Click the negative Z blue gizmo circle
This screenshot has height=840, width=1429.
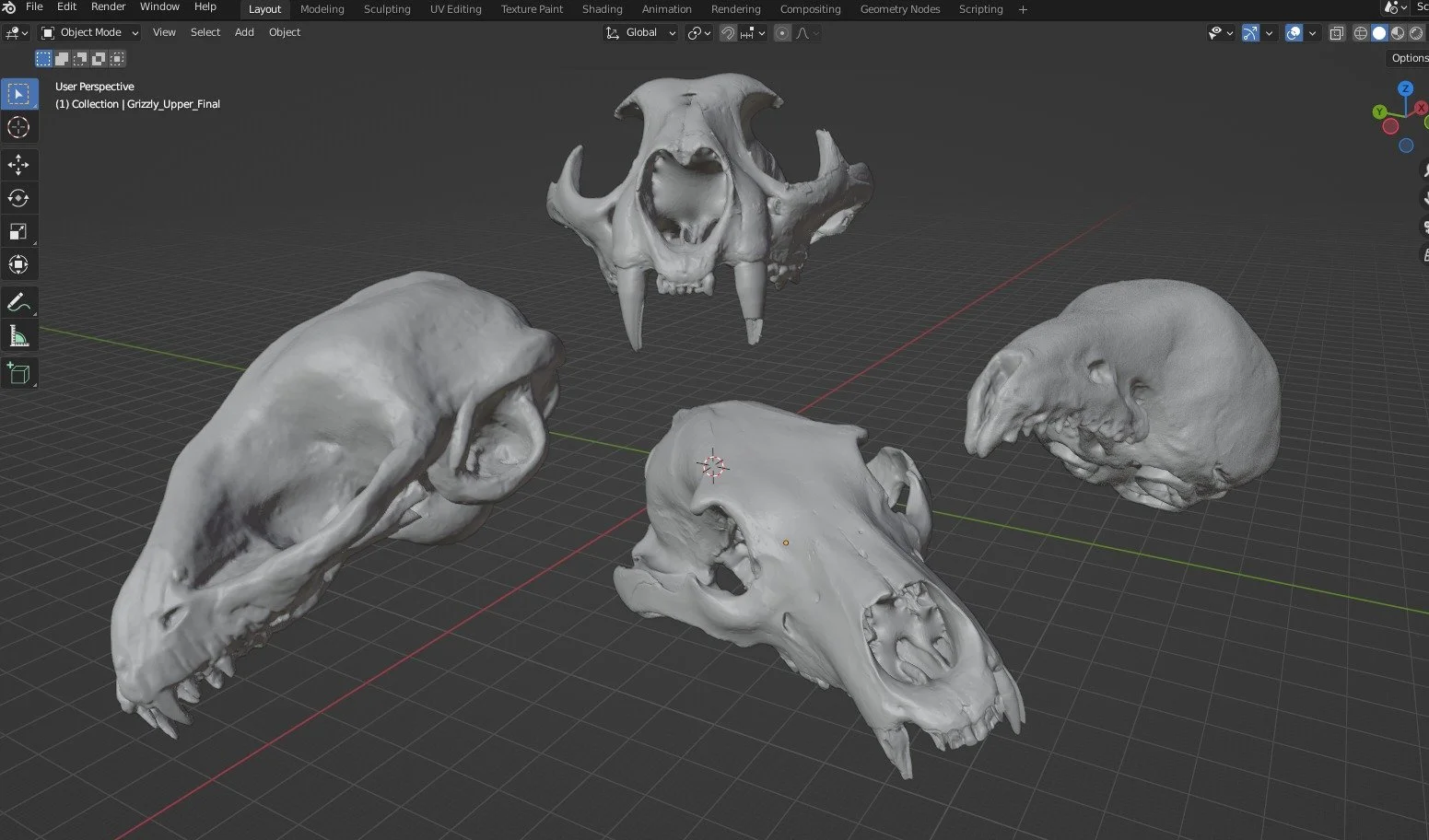coord(1406,146)
